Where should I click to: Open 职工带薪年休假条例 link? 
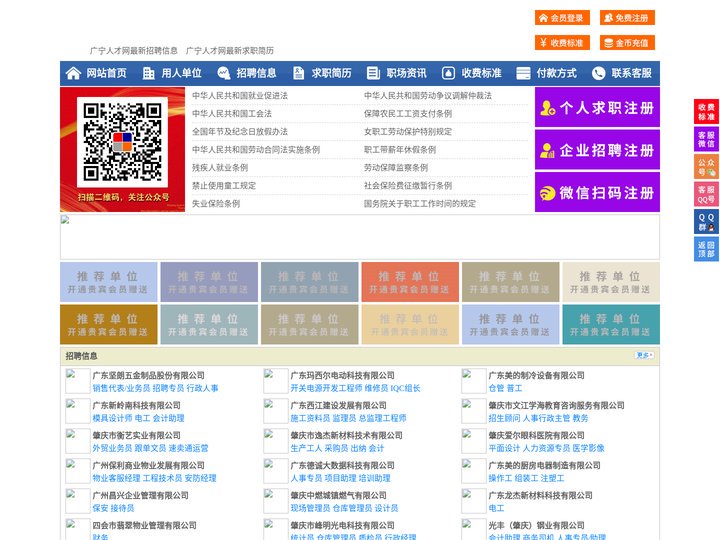click(x=400, y=150)
